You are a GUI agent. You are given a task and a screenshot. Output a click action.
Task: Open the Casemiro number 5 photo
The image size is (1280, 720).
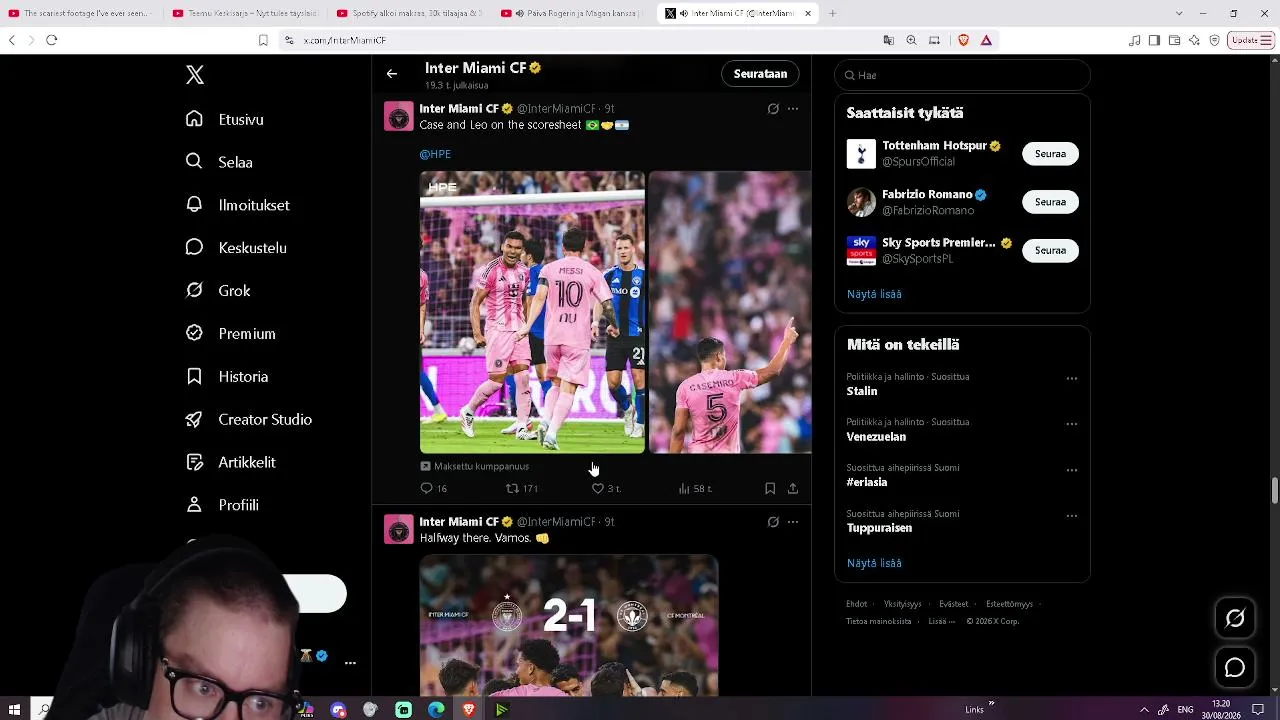(730, 312)
